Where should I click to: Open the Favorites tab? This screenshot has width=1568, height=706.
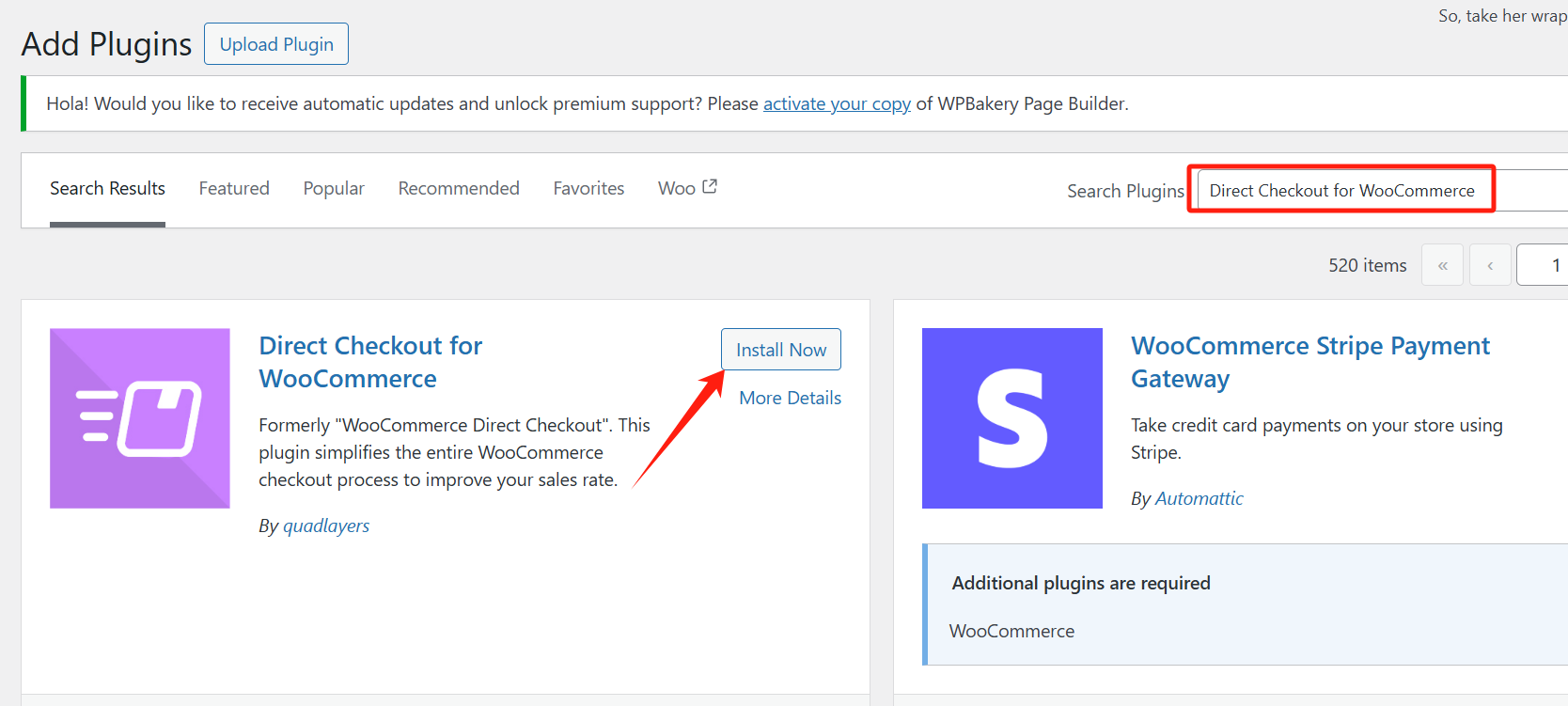(x=588, y=188)
